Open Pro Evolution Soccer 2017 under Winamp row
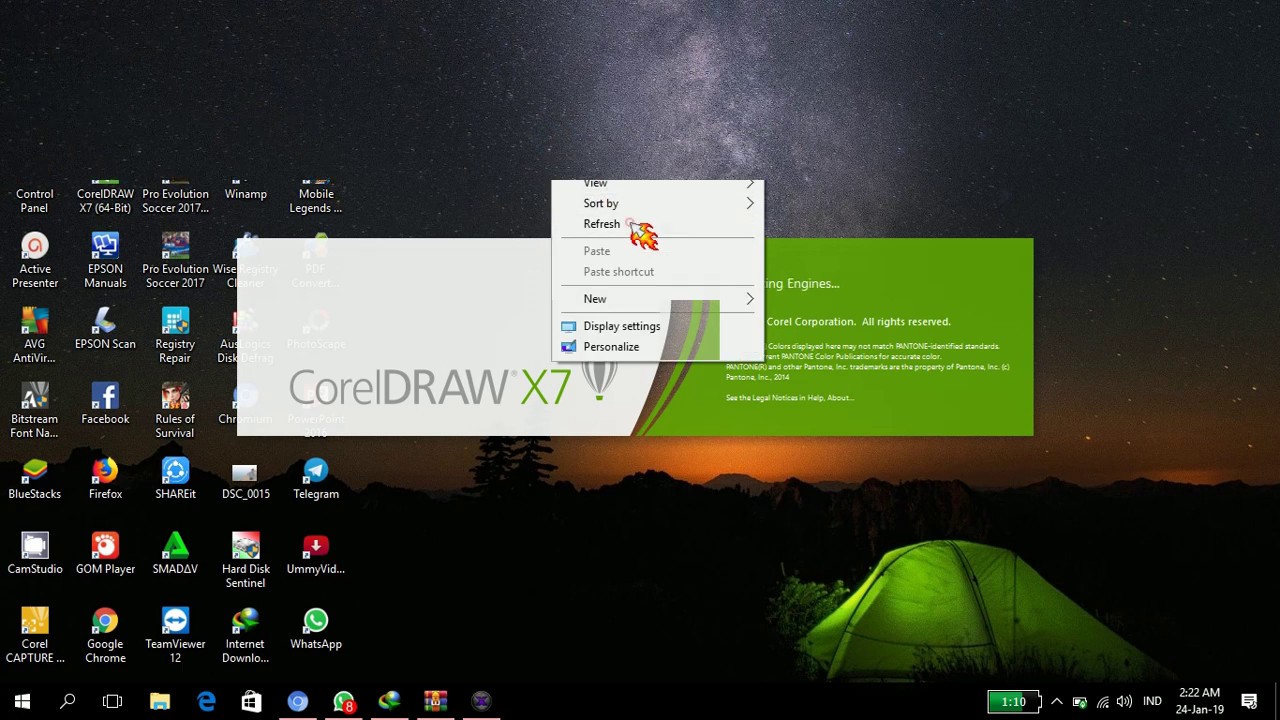Screen dimensions: 1280x720 [175, 261]
